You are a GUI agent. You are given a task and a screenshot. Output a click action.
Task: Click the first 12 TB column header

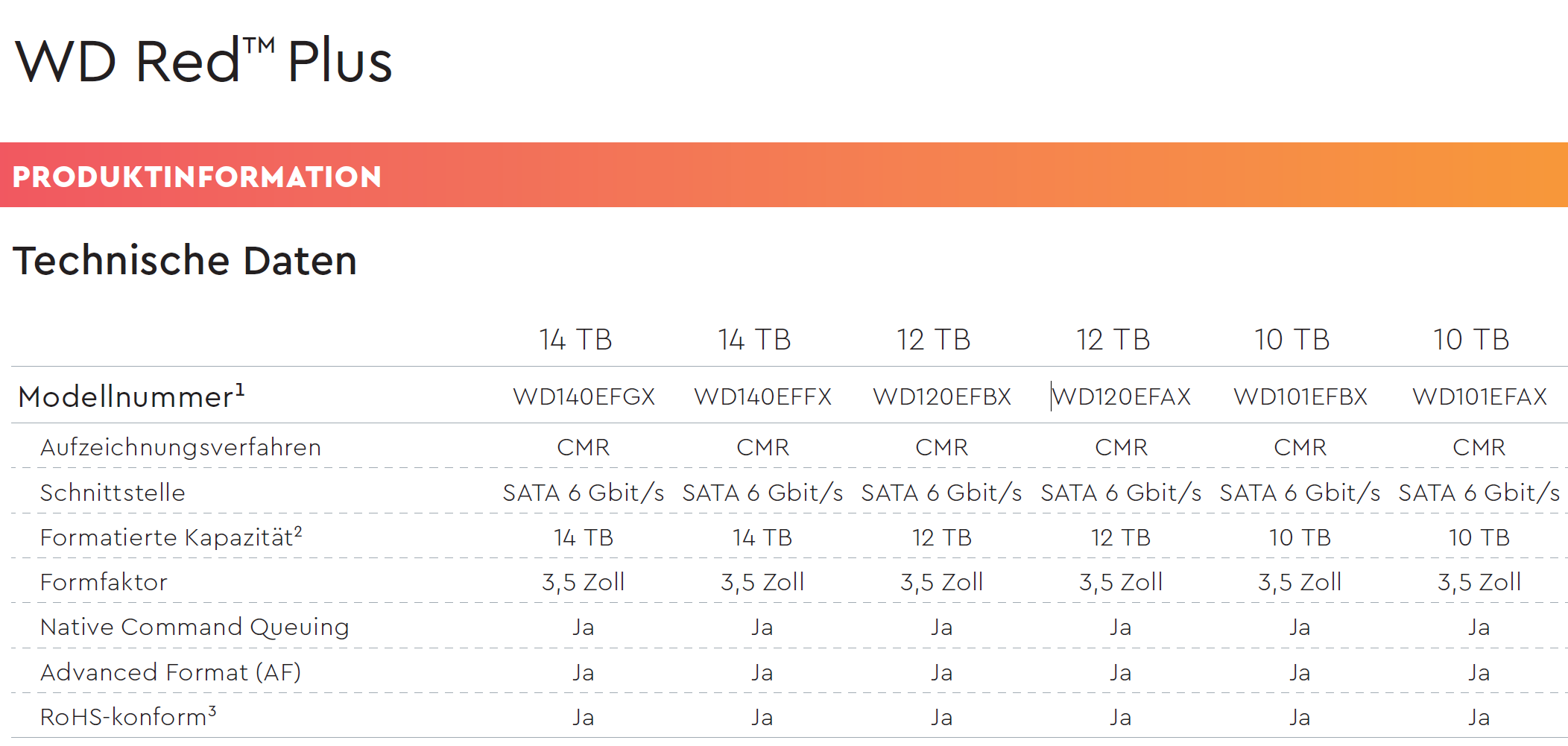click(934, 340)
